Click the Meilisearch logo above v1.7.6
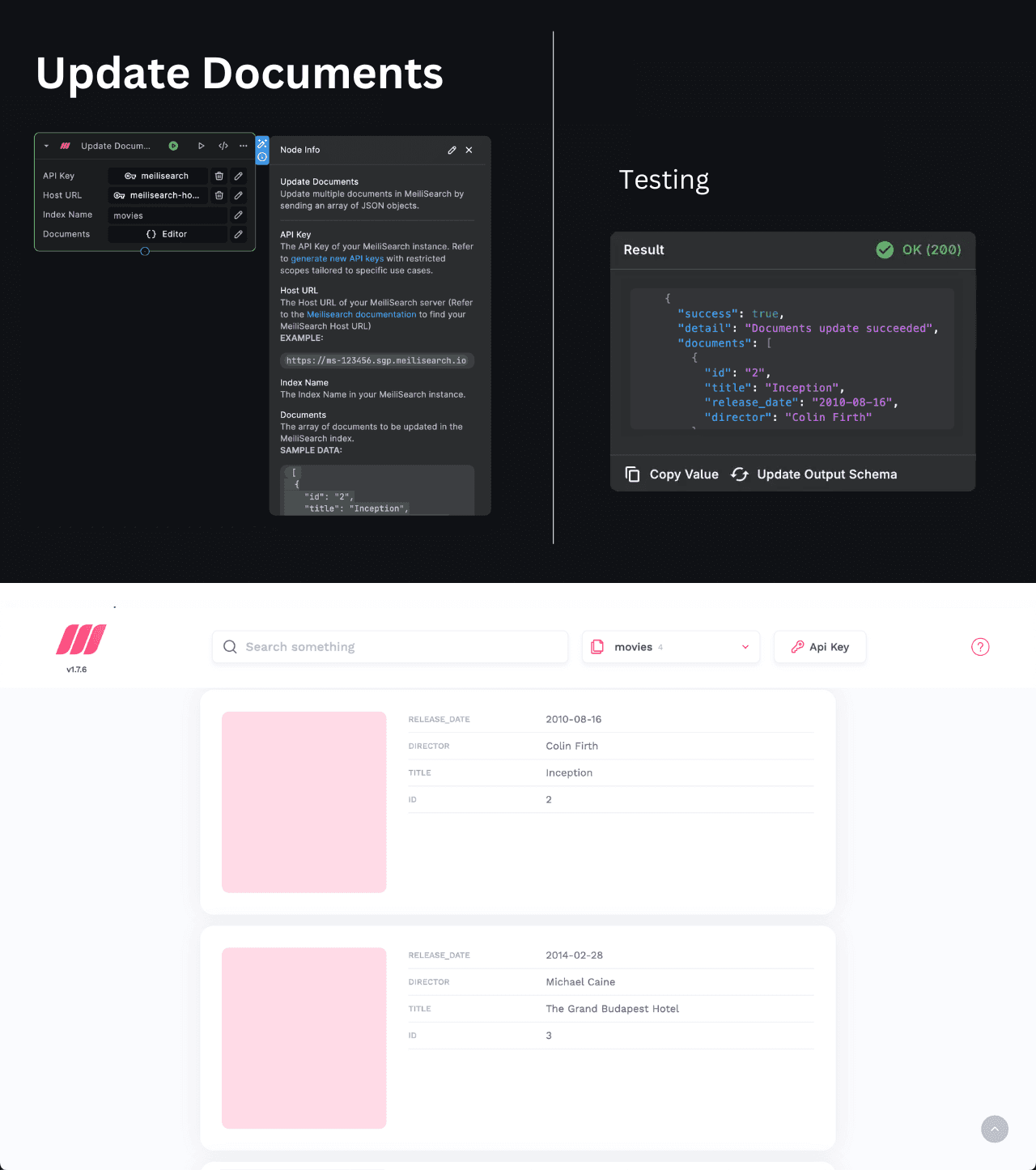1036x1170 pixels. coord(81,640)
